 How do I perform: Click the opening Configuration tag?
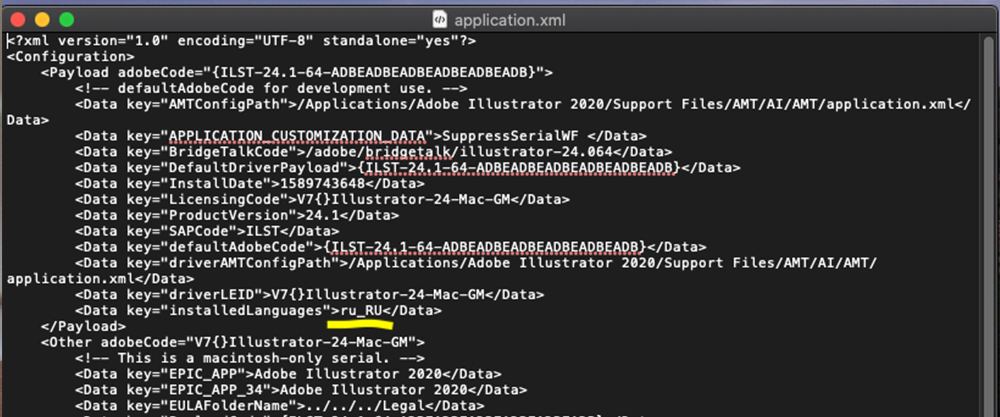coord(71,57)
